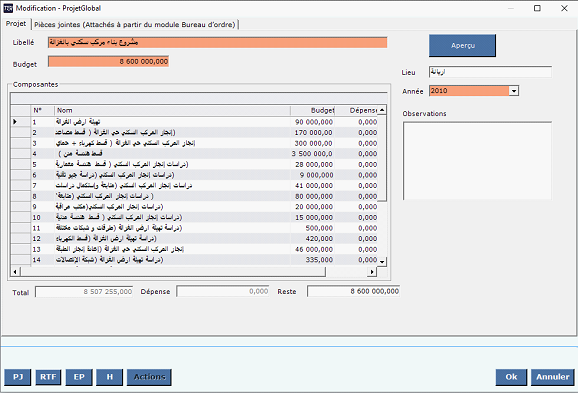Open the Année dropdown arrow
Image resolution: width=578 pixels, height=393 pixels.
click(x=513, y=91)
